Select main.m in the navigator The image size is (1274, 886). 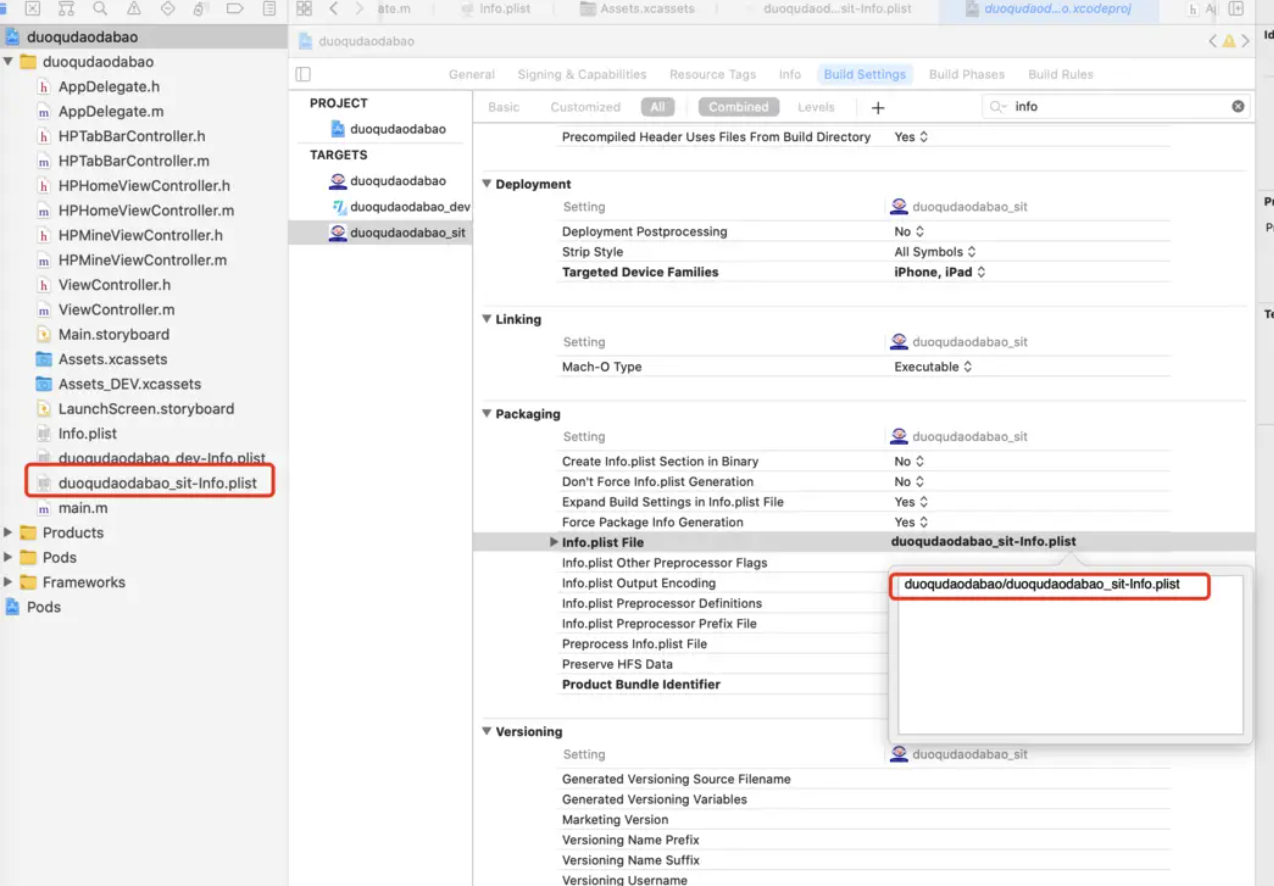(x=83, y=508)
